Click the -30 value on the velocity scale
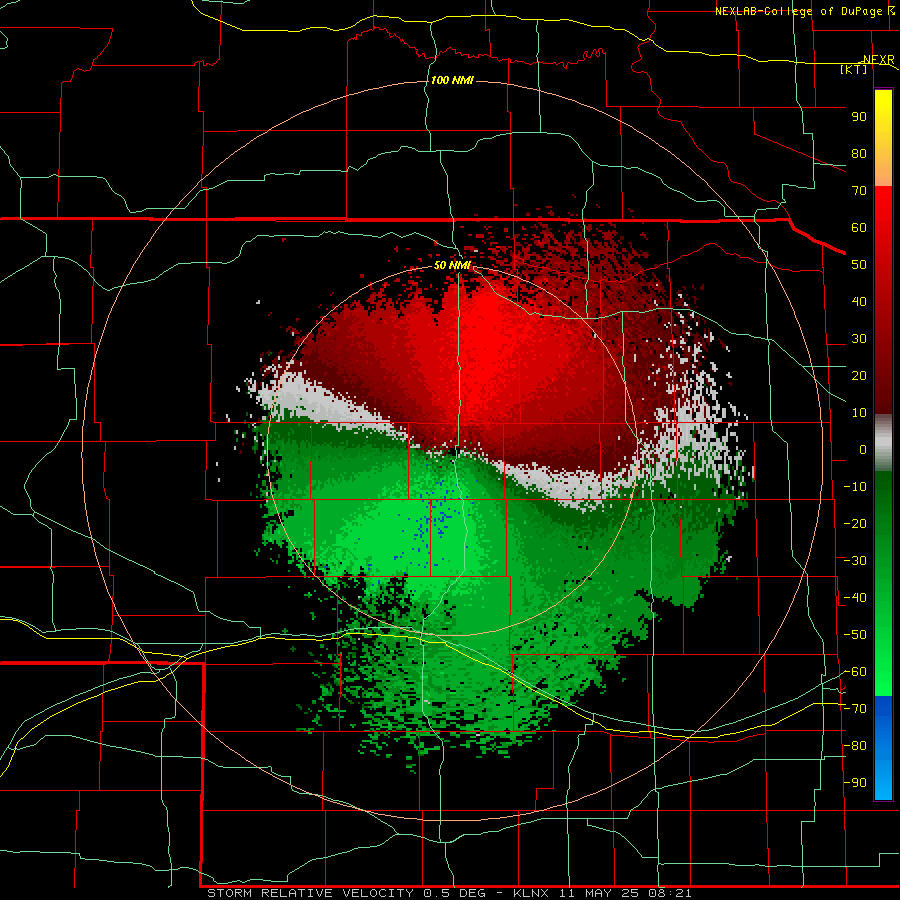Screen dimensions: 900x900 click(x=855, y=561)
